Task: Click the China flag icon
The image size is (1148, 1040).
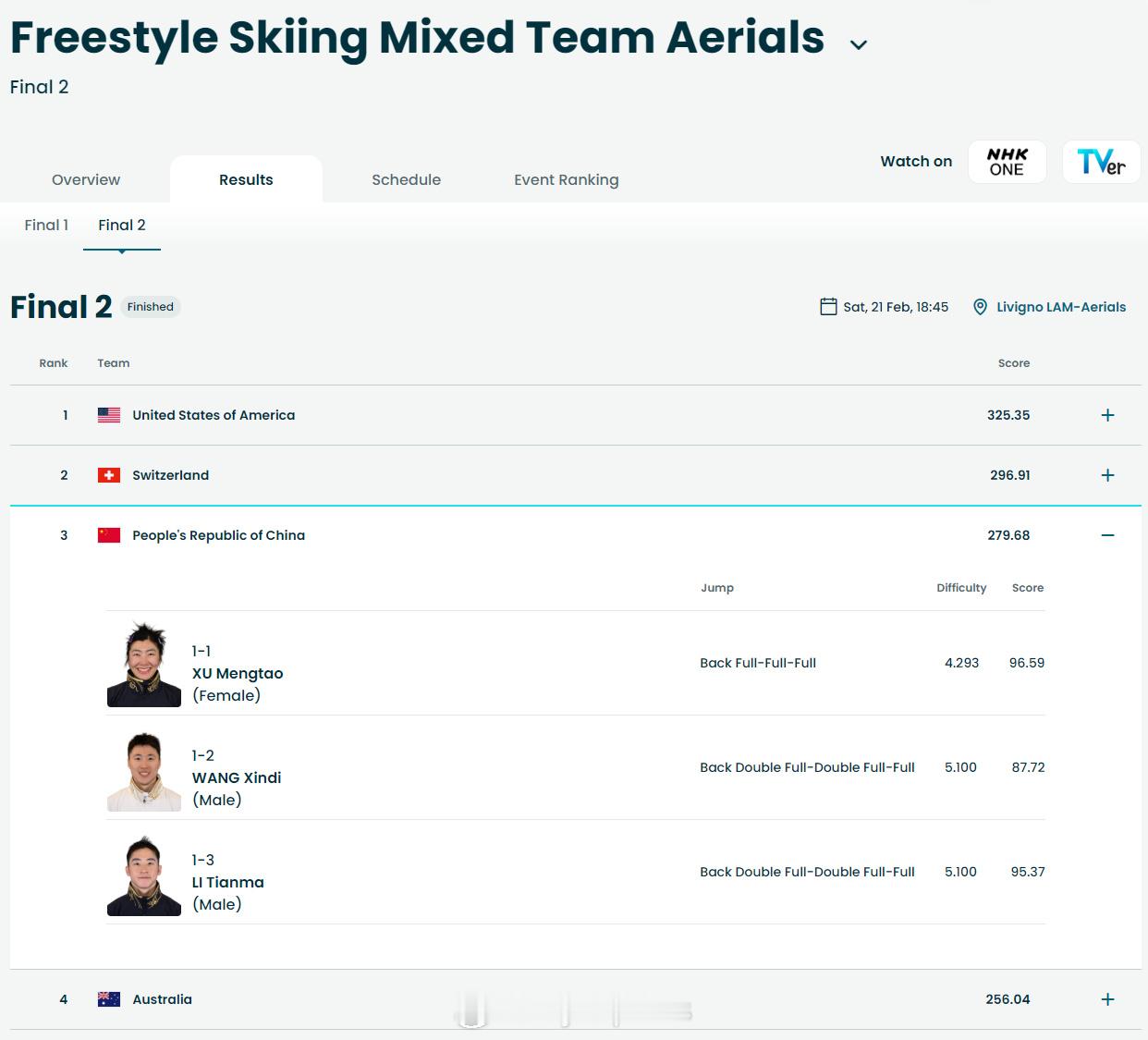Action: pos(109,535)
